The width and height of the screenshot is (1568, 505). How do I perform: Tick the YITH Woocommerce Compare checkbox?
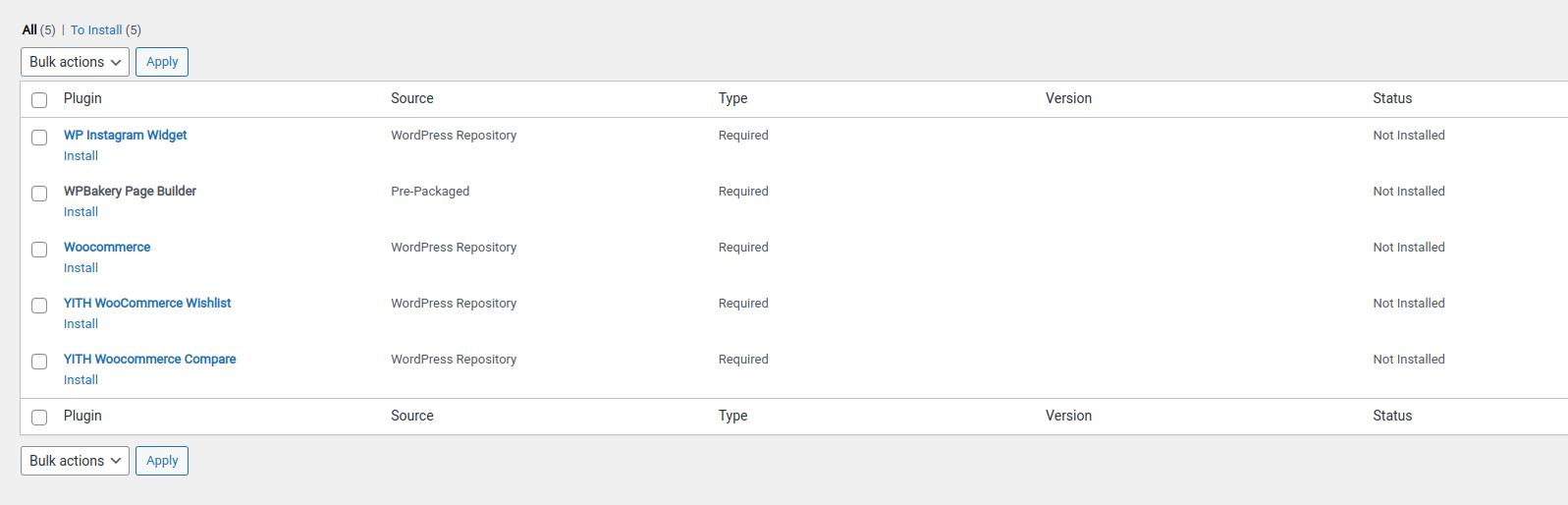[39, 362]
